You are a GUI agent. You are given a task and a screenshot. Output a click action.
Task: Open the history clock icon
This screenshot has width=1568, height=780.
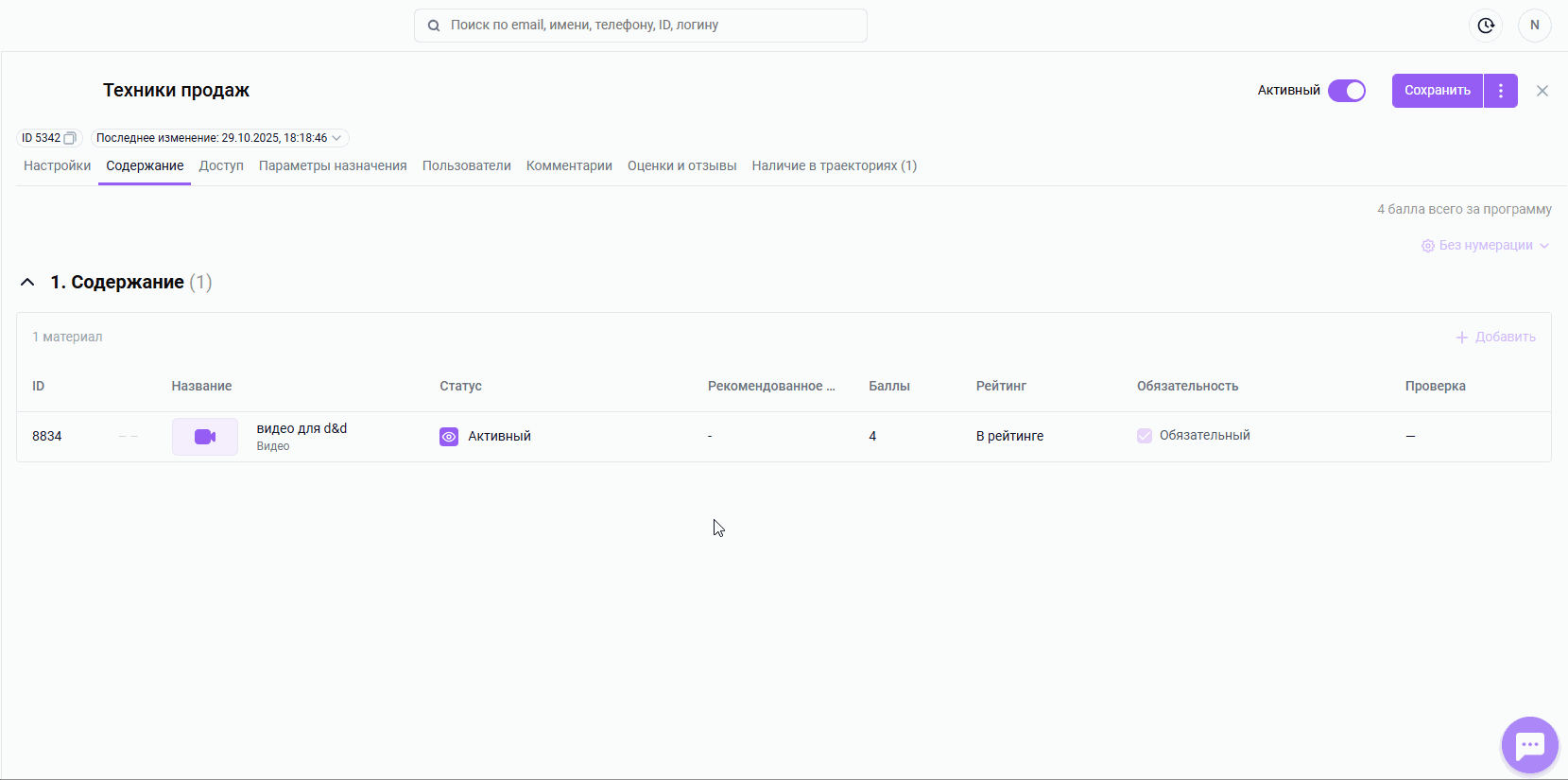pyautogui.click(x=1486, y=26)
